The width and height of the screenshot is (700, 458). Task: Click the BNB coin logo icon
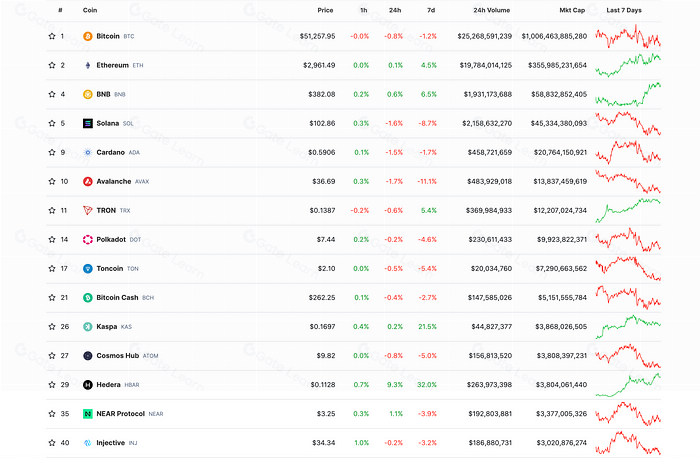click(88, 94)
